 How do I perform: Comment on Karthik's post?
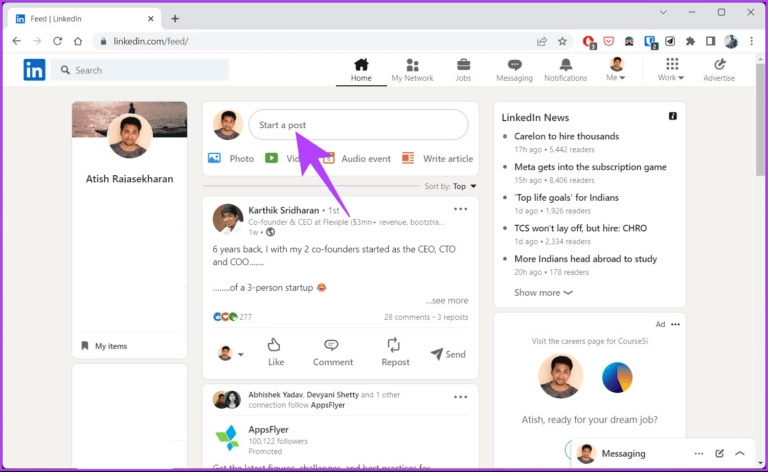[333, 352]
